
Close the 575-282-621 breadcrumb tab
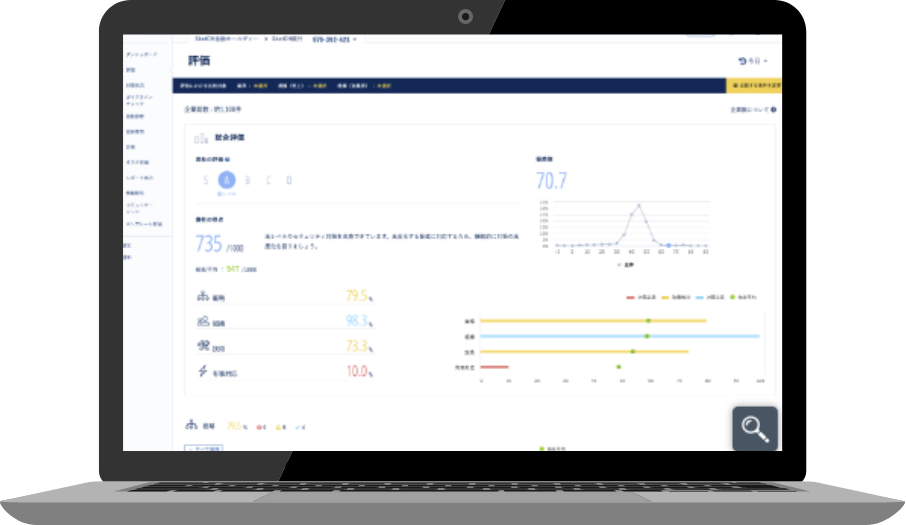[x=355, y=39]
